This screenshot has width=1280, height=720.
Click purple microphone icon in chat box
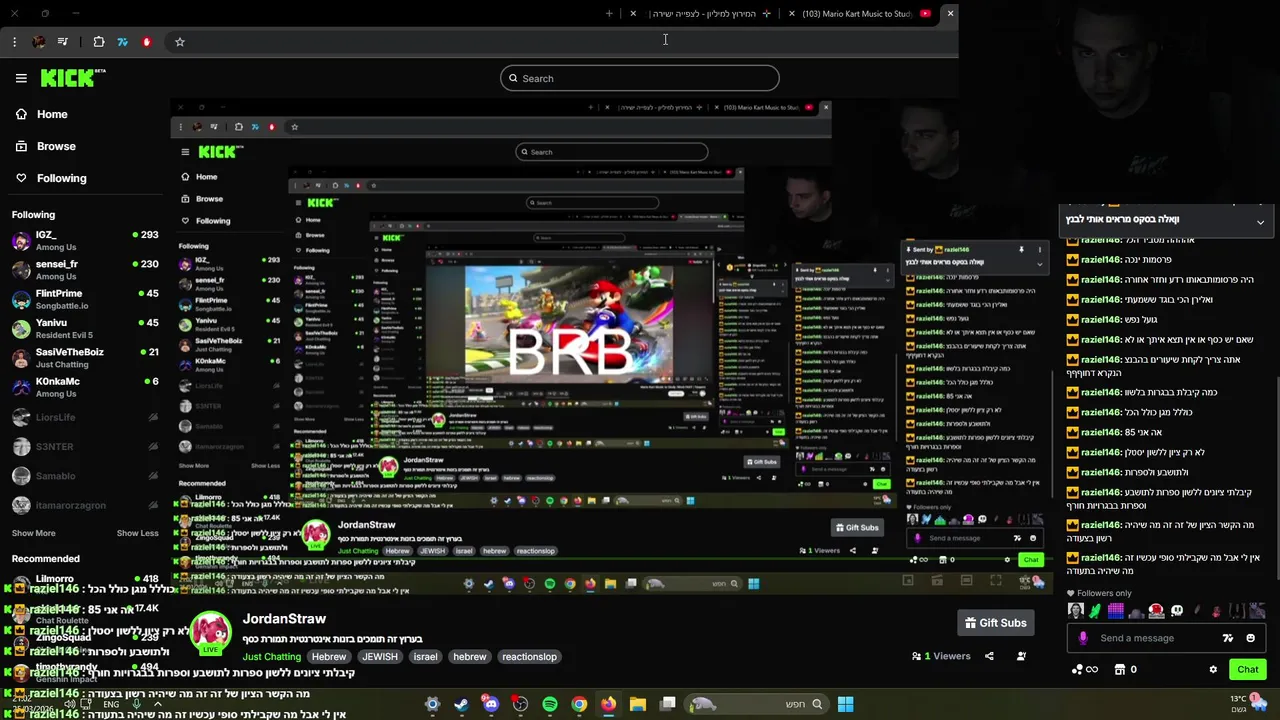[1083, 638]
